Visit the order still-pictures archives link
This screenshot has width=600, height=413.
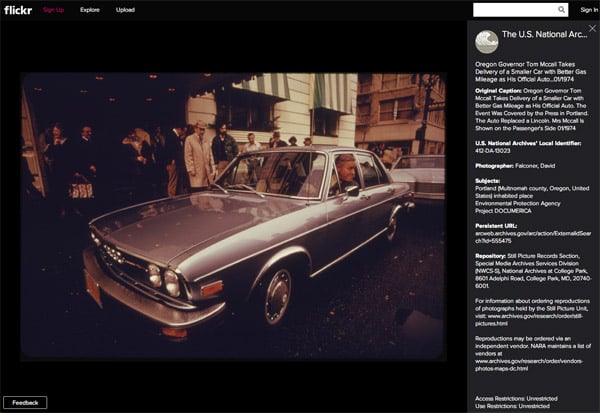tap(529, 320)
